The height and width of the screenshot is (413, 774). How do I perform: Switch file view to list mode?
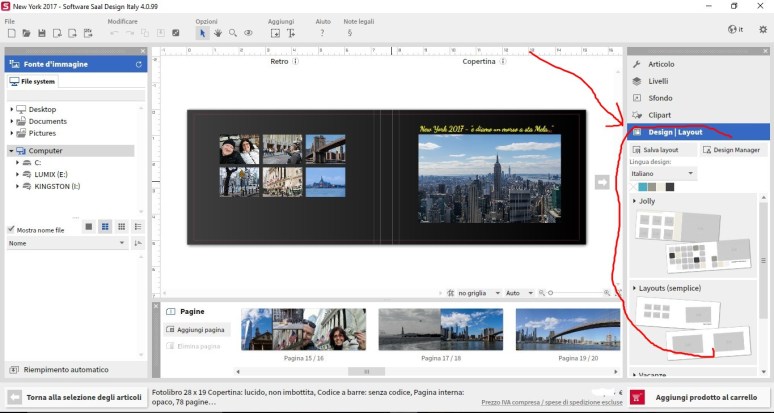138,227
